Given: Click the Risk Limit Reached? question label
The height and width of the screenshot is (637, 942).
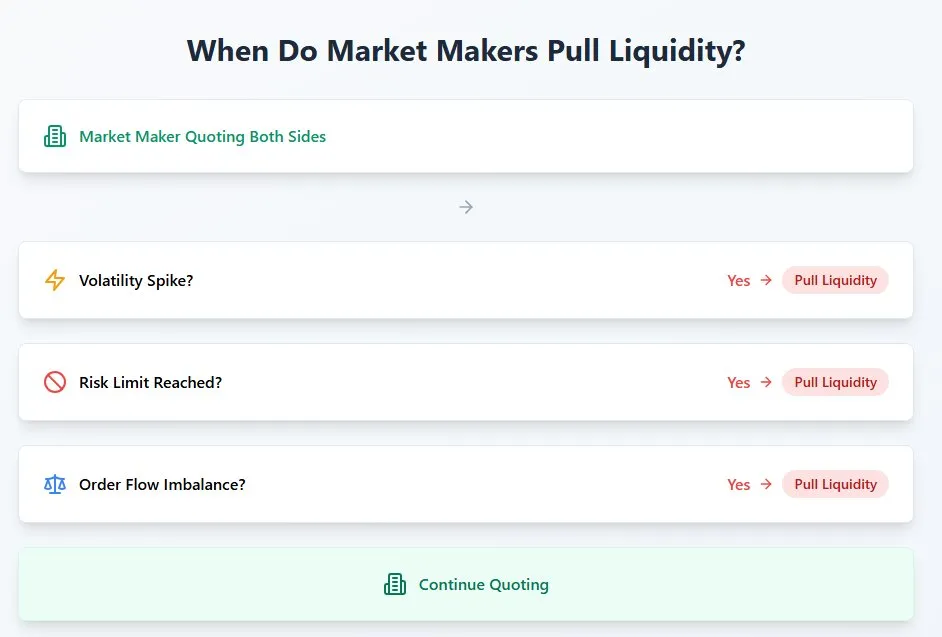Looking at the screenshot, I should (151, 383).
